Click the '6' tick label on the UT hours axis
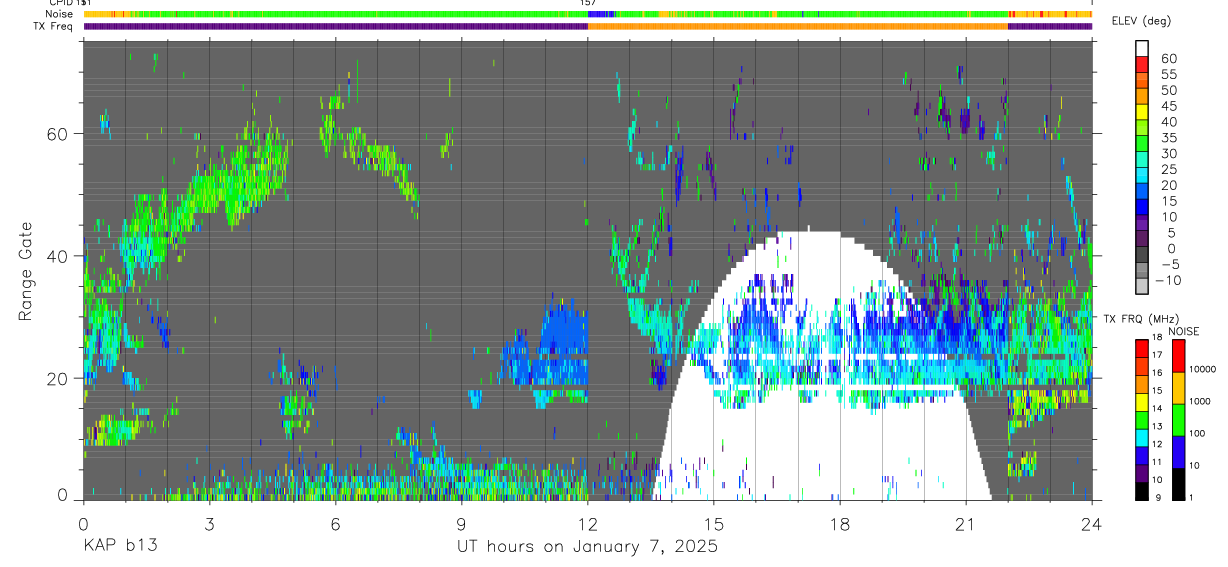 tap(335, 524)
